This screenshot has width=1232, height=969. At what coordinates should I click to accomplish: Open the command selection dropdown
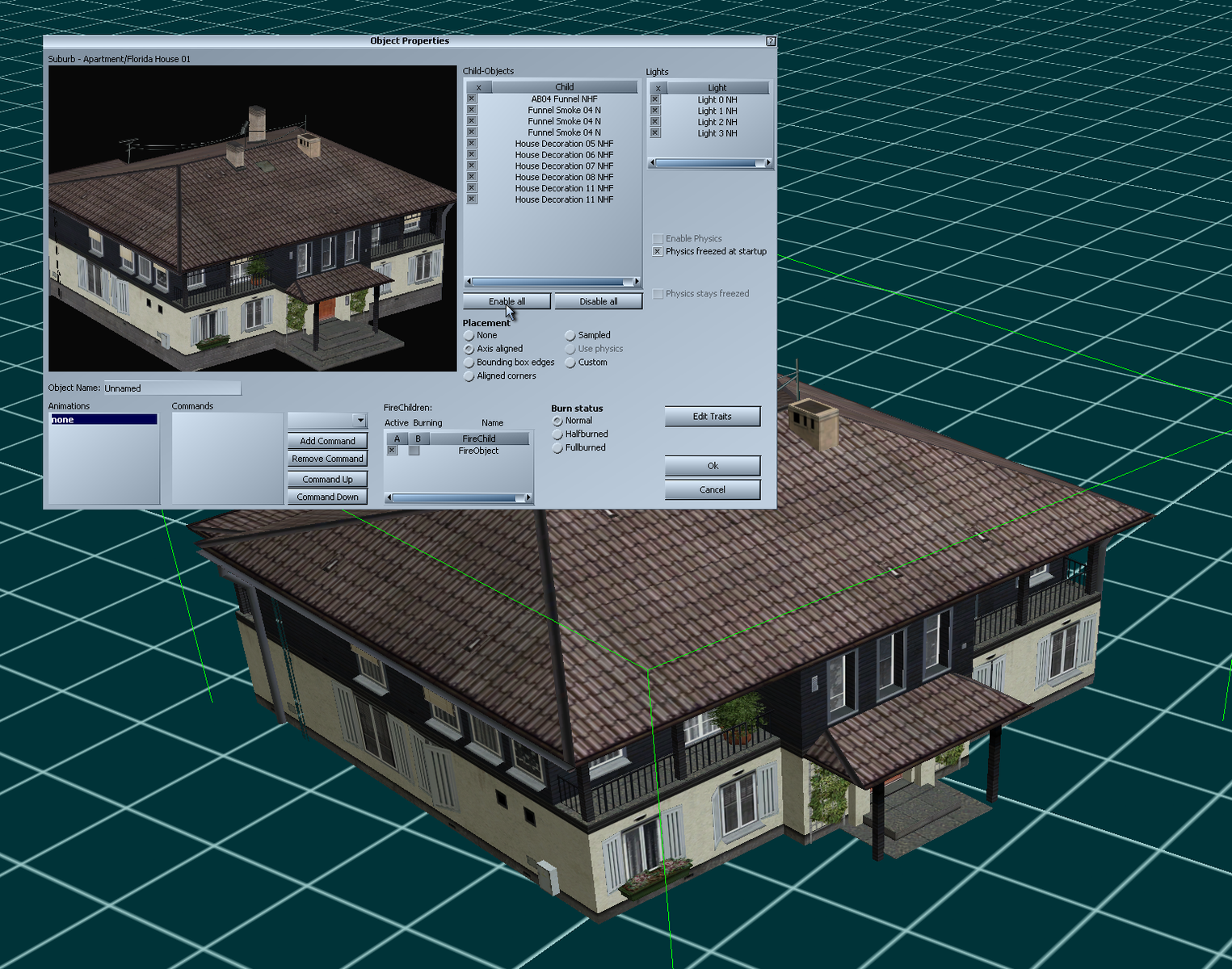360,420
